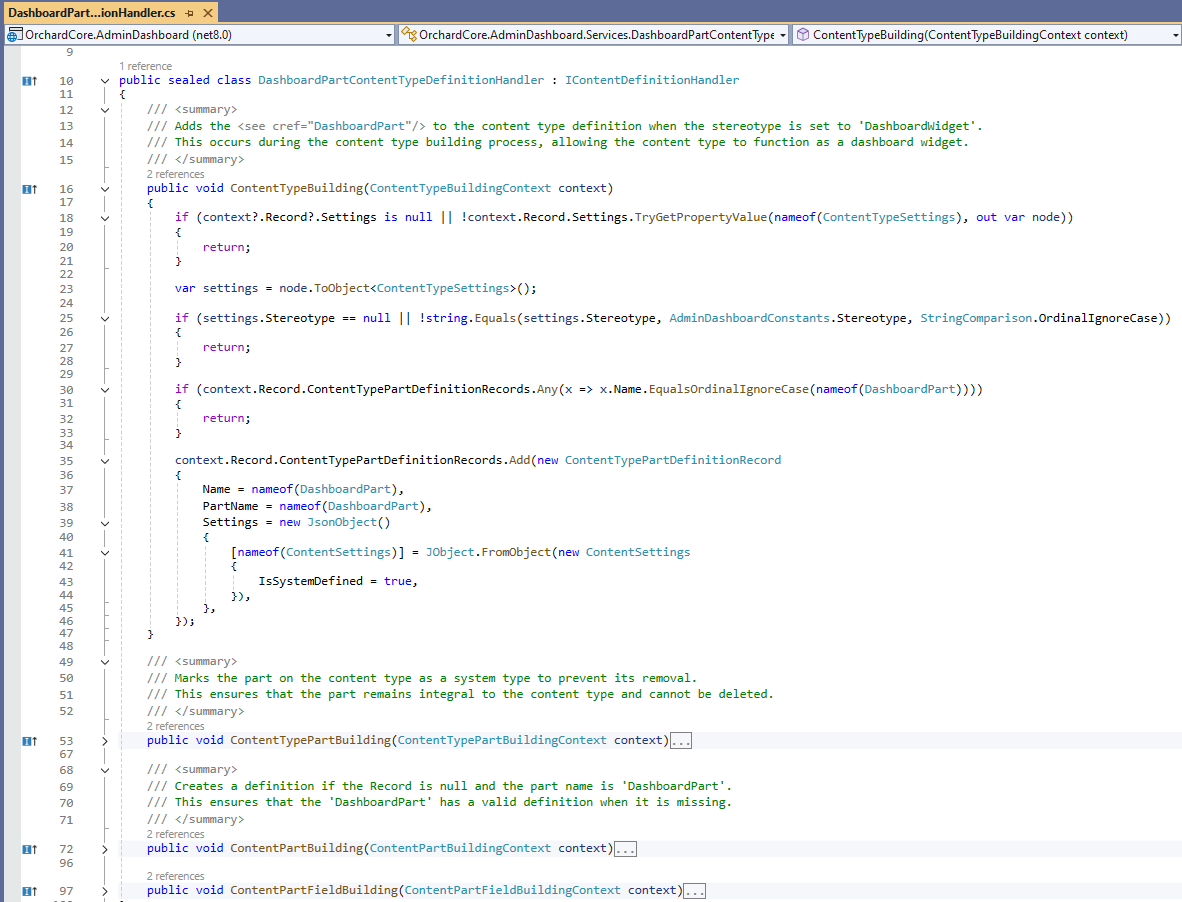Click the class icon in the type dropdown
The height and width of the screenshot is (902, 1182).
coord(409,35)
